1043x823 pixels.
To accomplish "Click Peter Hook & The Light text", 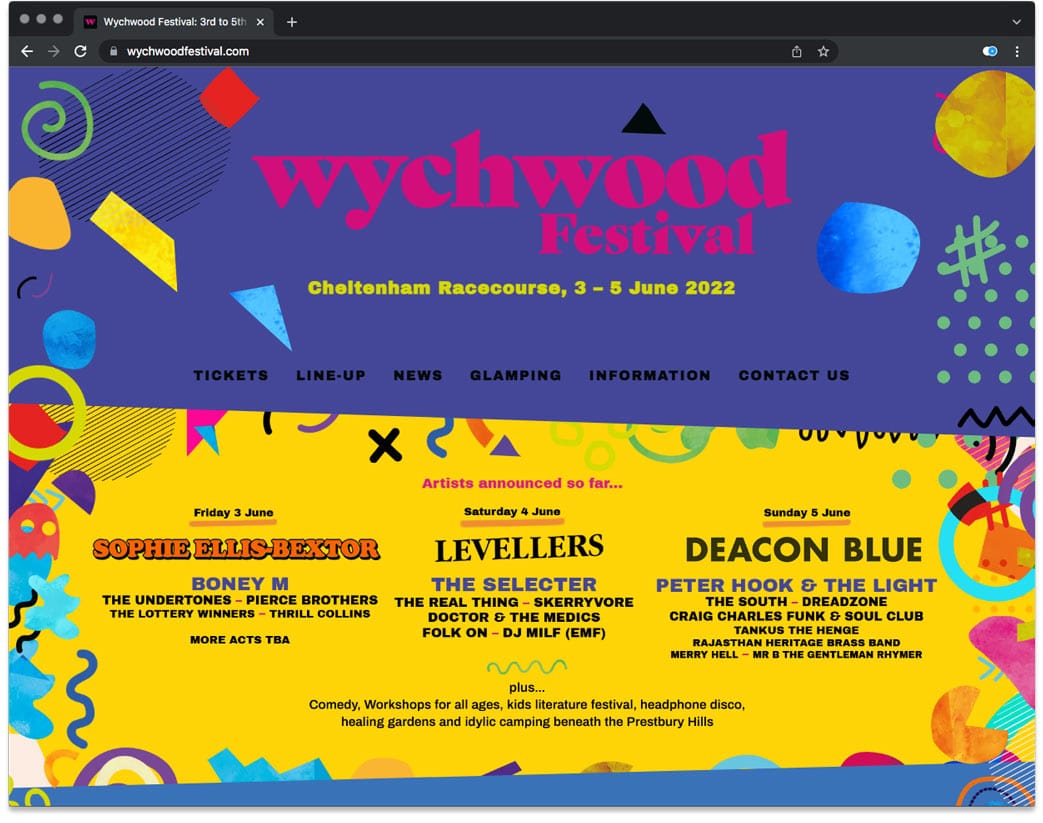I will pos(796,585).
